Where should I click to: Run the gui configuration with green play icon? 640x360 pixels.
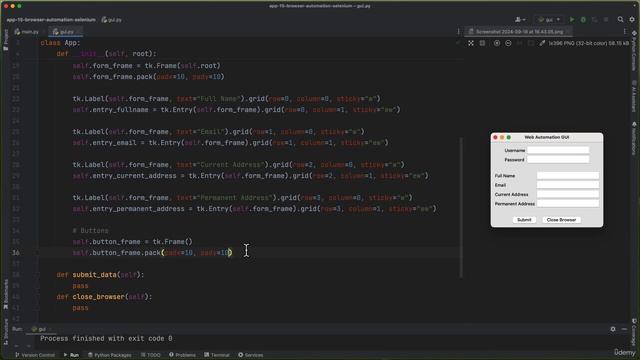point(572,20)
